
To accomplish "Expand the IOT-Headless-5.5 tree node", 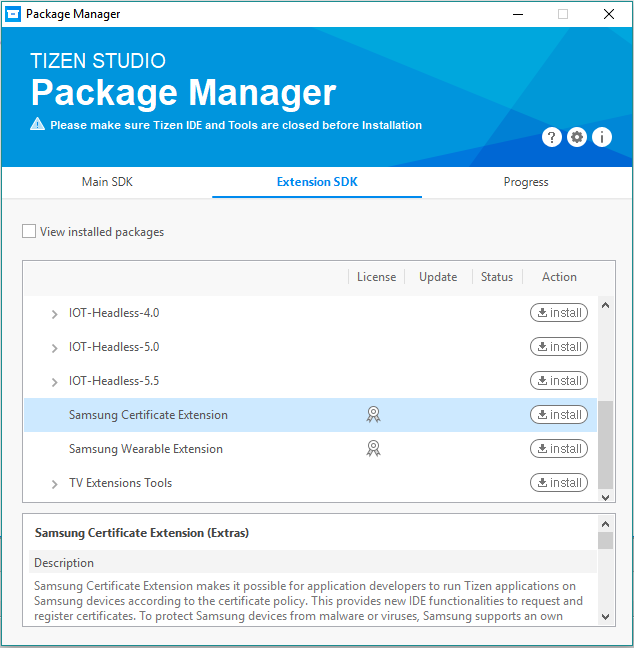I will coord(54,382).
